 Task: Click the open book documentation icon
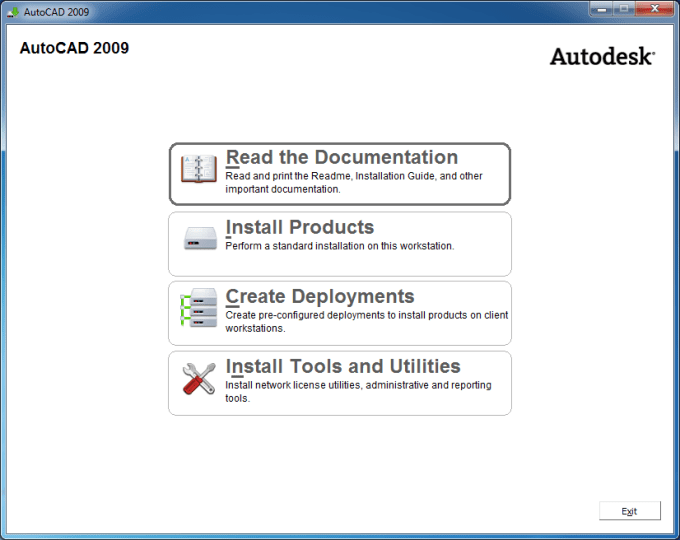199,169
